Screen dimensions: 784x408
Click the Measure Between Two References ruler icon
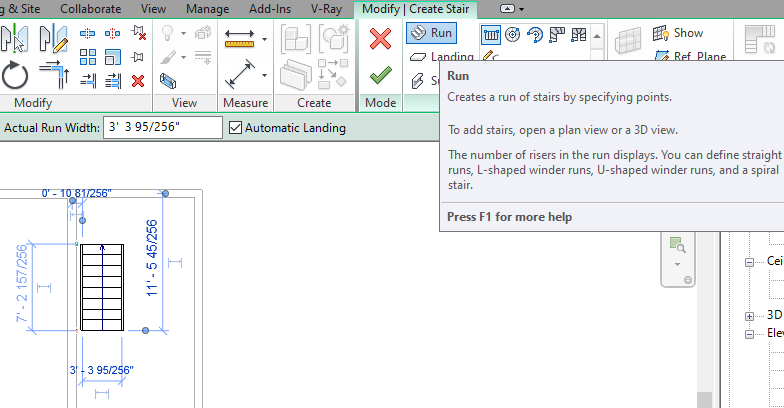(239, 39)
